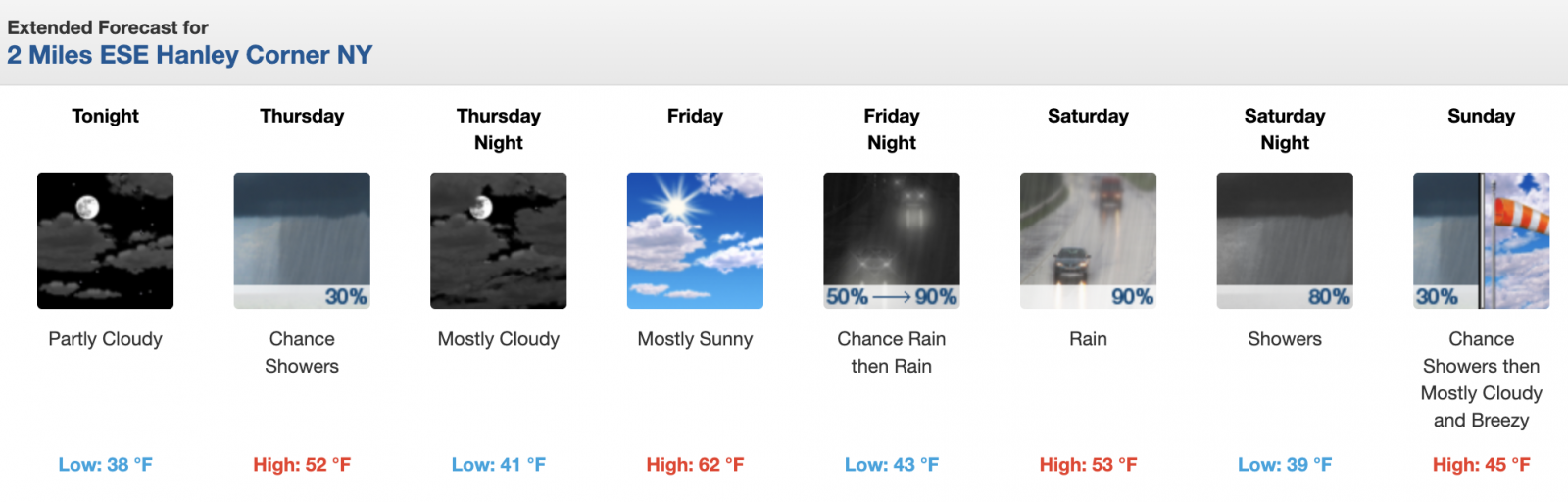Viewport: 1568px width, 502px height.
Task: Click the Friday column heading
Action: (x=695, y=116)
